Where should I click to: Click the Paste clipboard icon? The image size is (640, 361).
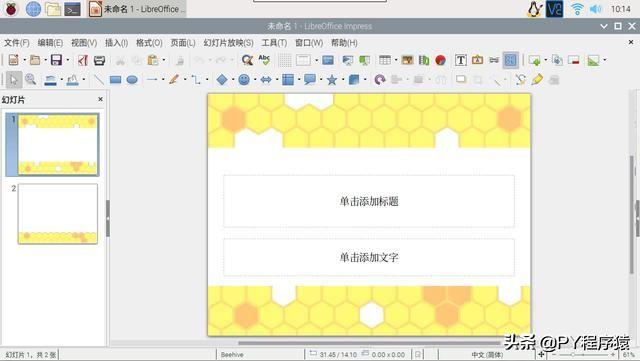click(153, 60)
